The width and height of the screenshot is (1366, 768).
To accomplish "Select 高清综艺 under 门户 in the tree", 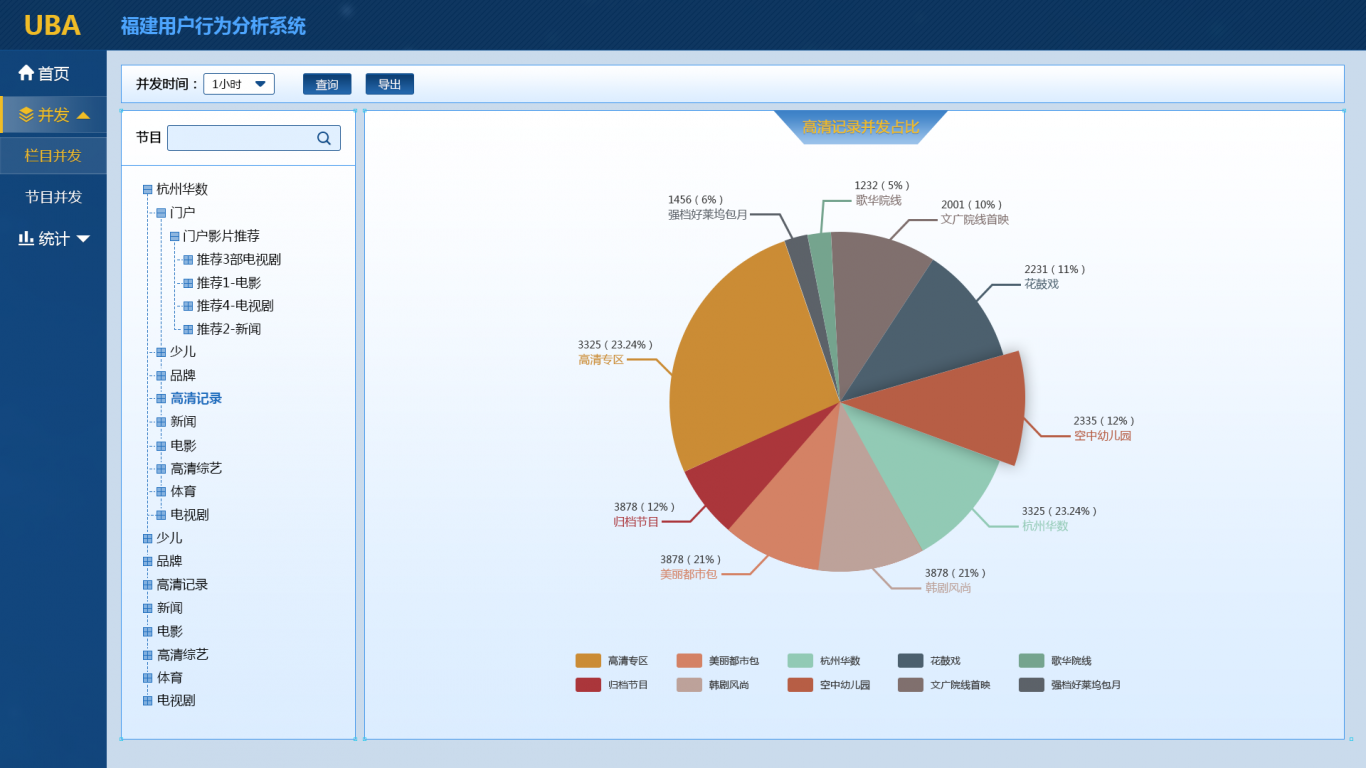I will coord(196,469).
